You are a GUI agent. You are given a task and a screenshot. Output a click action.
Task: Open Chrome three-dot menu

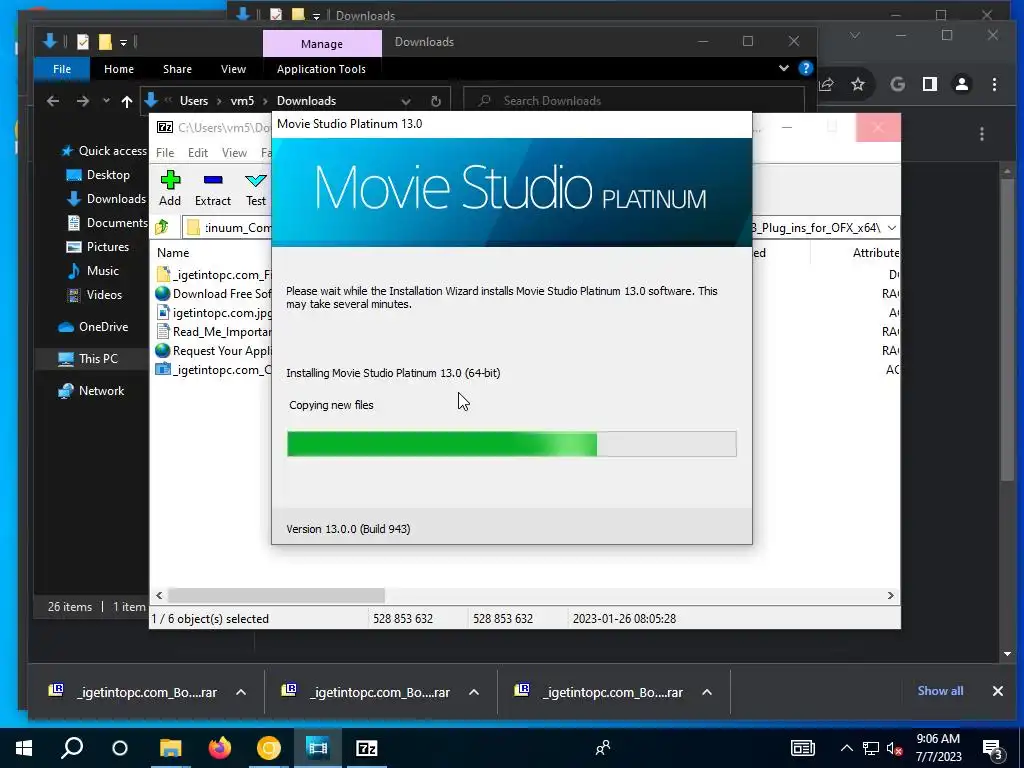(994, 84)
